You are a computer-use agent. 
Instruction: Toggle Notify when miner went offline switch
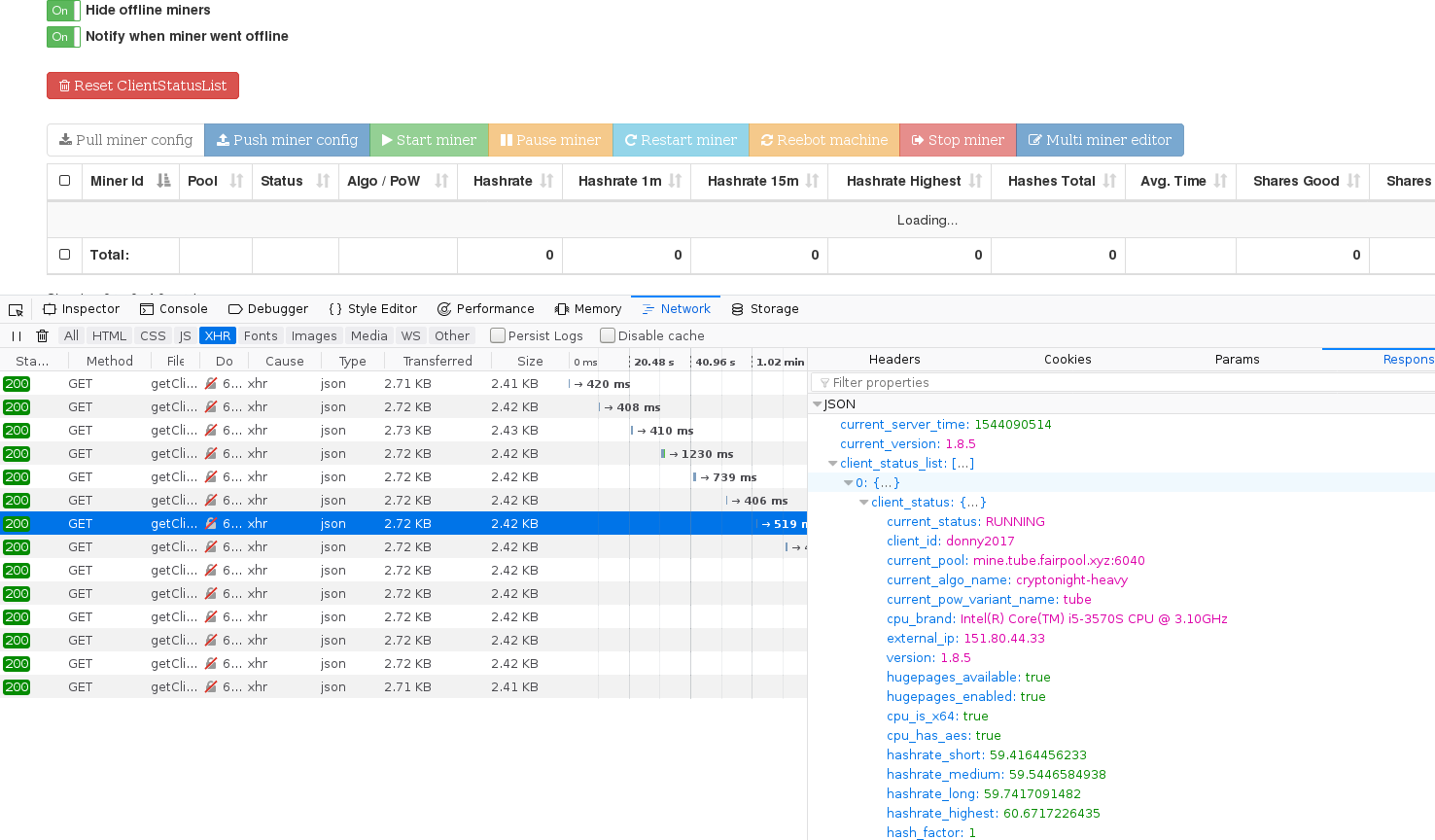(x=63, y=37)
